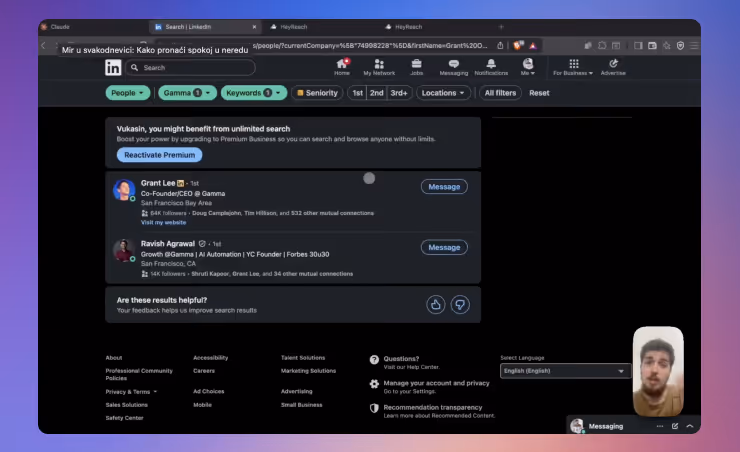Open My Network icon
Screen dimensions: 740x452
coord(379,67)
